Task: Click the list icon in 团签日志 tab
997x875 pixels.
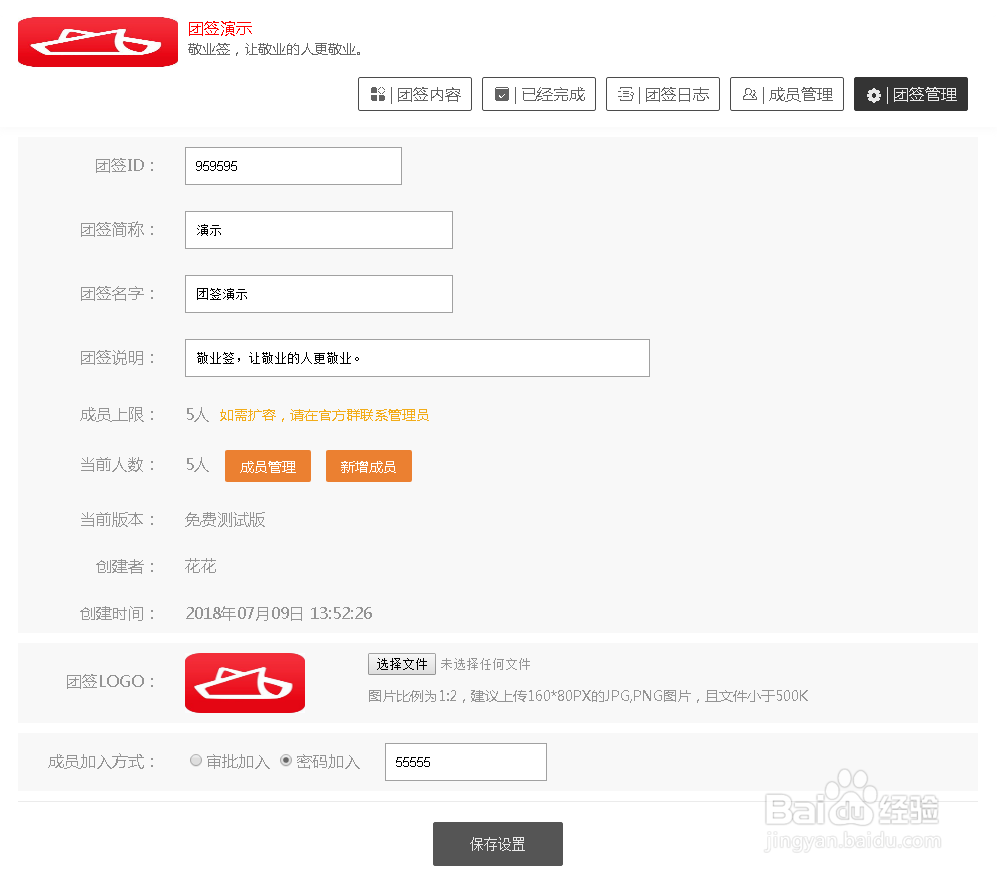Action: 626,94
